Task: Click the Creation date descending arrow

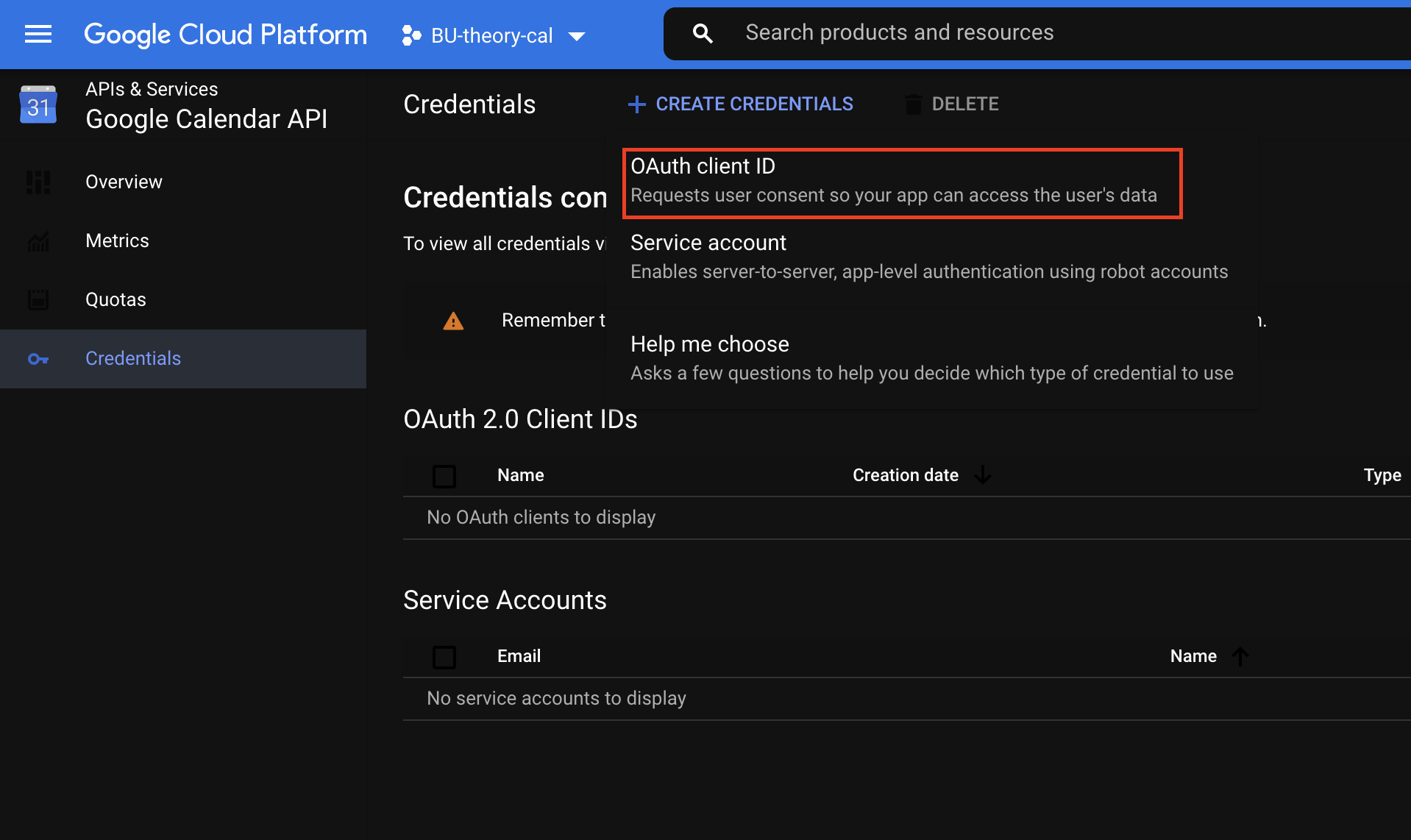Action: [x=983, y=475]
